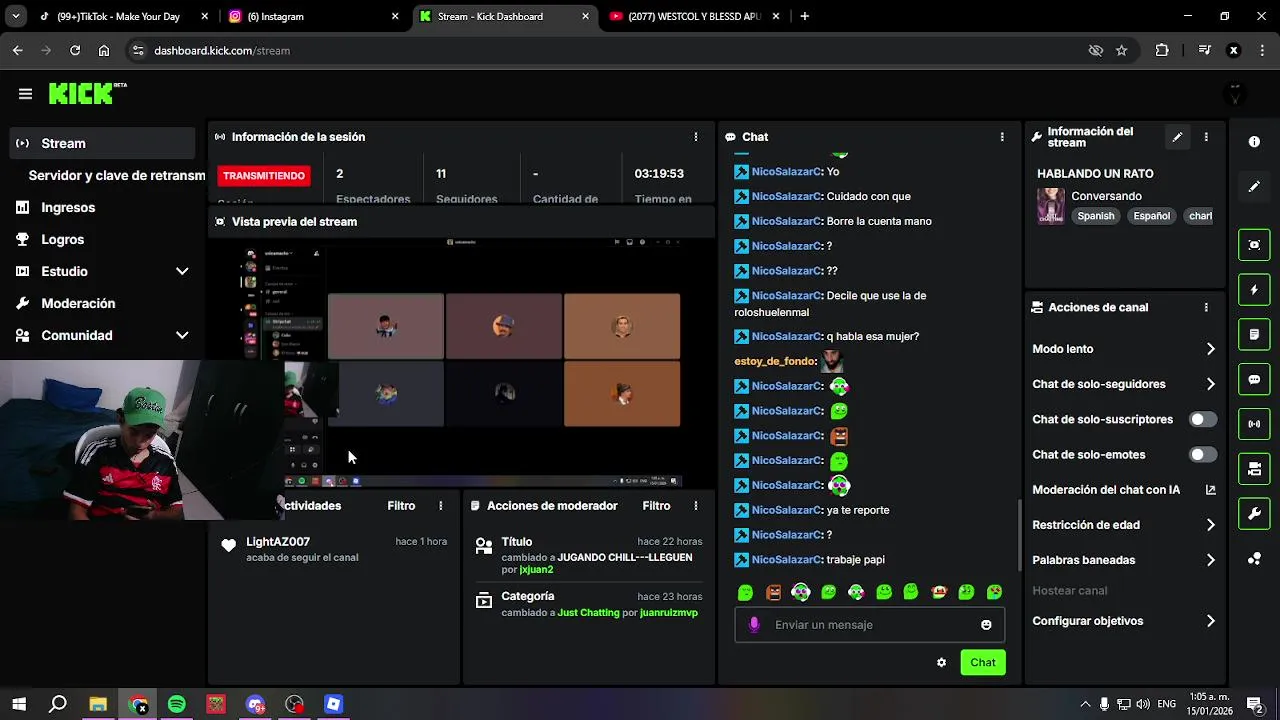The width and height of the screenshot is (1280, 720).
Task: Open chat settings gear icon
Action: (941, 663)
